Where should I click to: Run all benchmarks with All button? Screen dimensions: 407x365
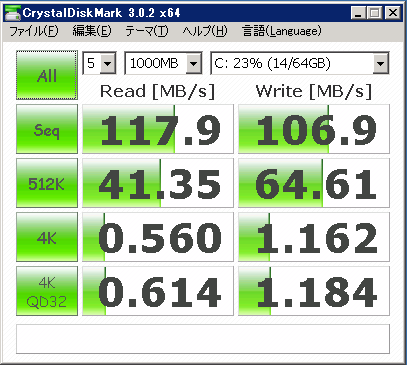click(47, 75)
